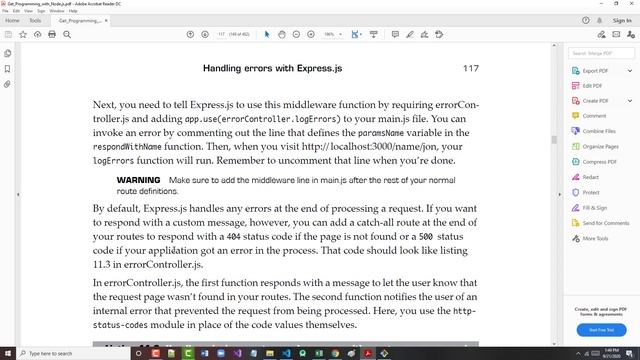640x360 pixels.
Task: Expand the left navigation pane arrow
Action: pyautogui.click(x=18, y=195)
